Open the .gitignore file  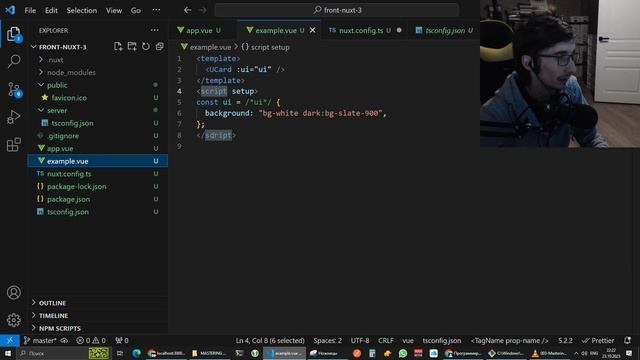click(x=63, y=136)
